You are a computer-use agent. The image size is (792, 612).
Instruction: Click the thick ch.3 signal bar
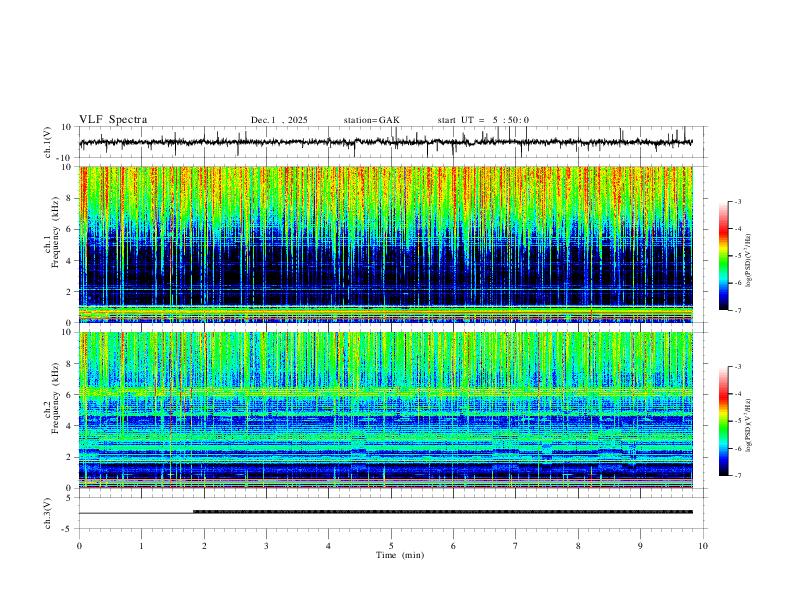(443, 512)
